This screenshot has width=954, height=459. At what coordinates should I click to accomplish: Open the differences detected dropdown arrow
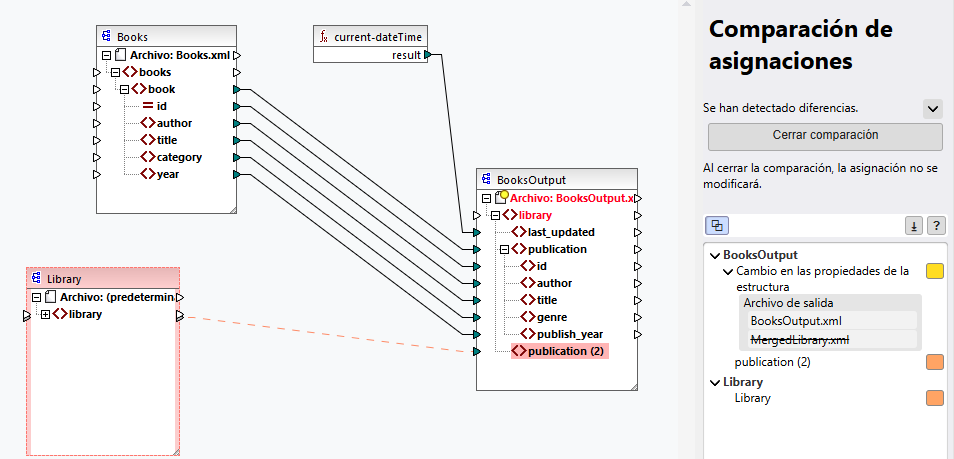pyautogui.click(x=933, y=109)
